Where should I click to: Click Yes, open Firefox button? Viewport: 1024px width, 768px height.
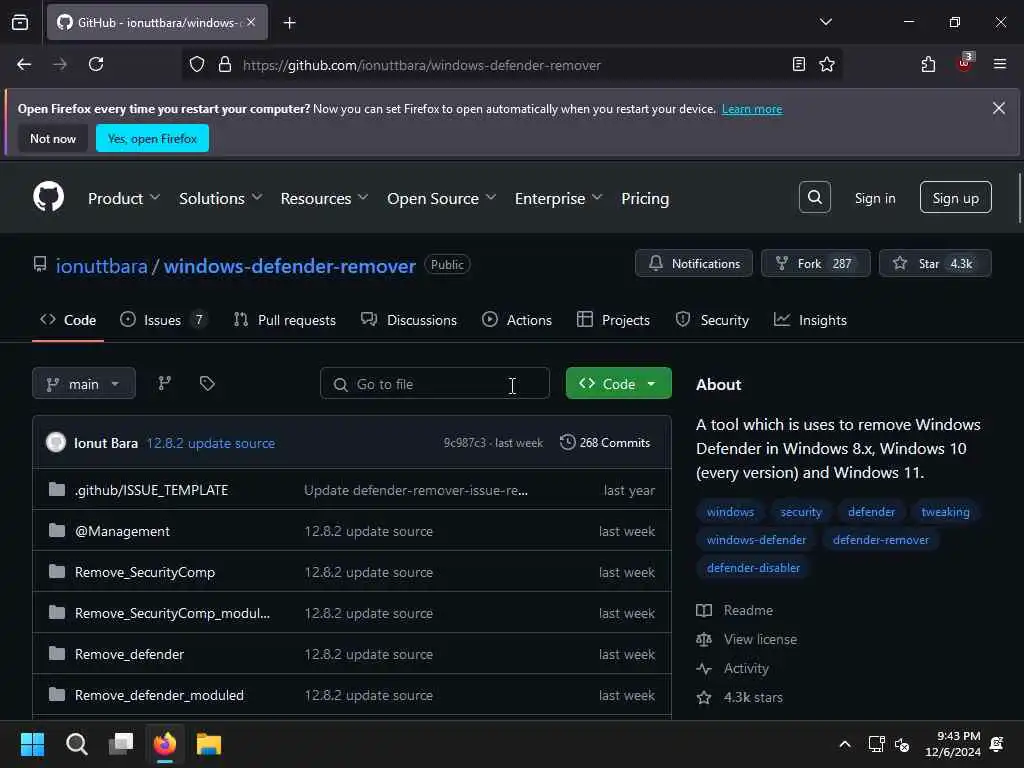tap(152, 138)
